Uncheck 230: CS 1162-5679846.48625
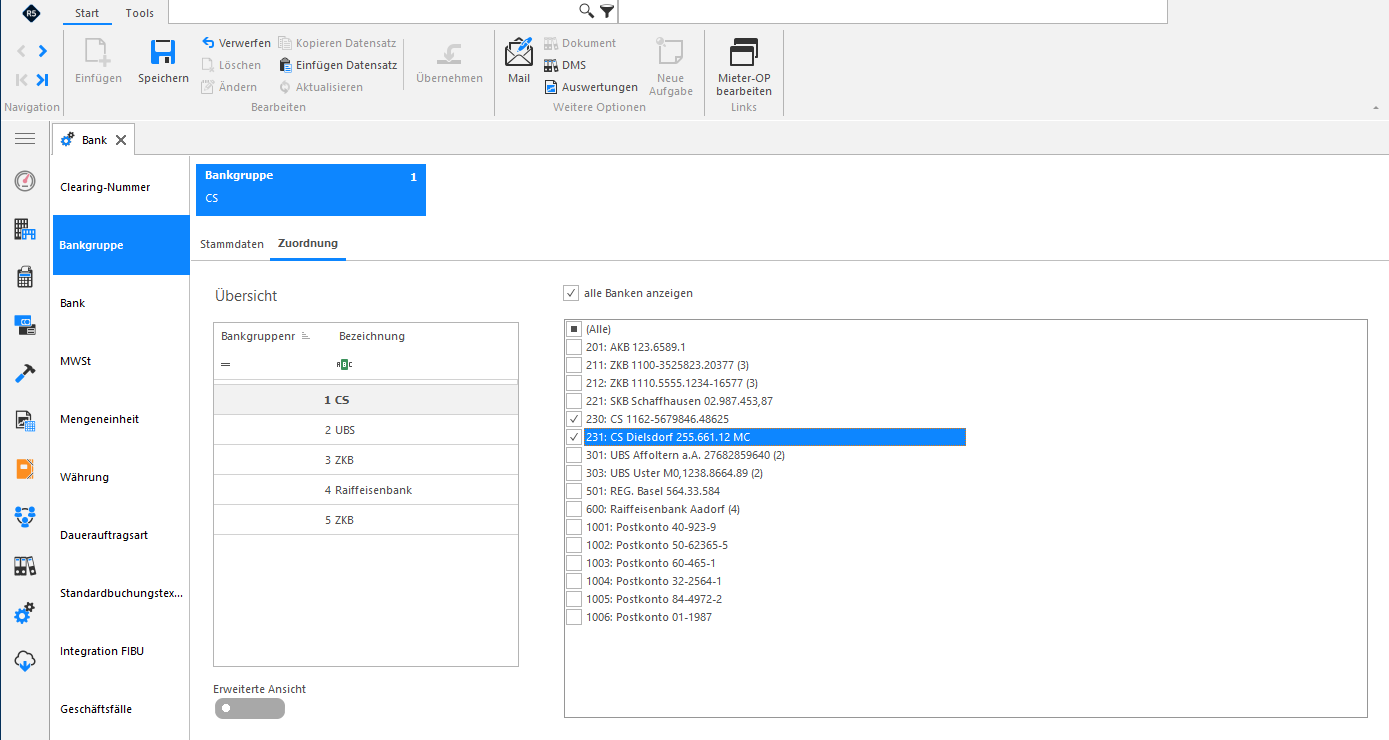This screenshot has width=1389, height=740. point(574,419)
